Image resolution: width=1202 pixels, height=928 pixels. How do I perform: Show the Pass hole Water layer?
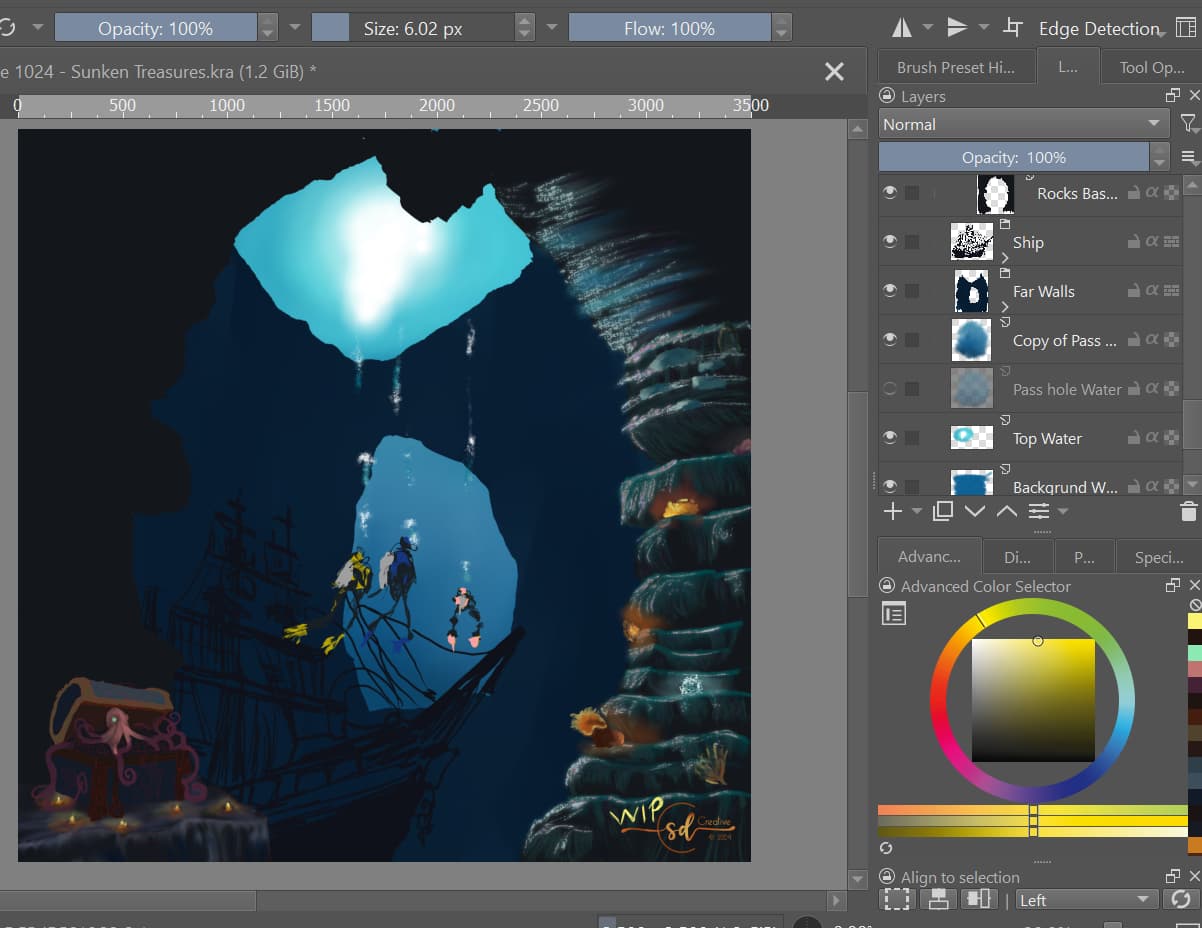click(x=890, y=389)
